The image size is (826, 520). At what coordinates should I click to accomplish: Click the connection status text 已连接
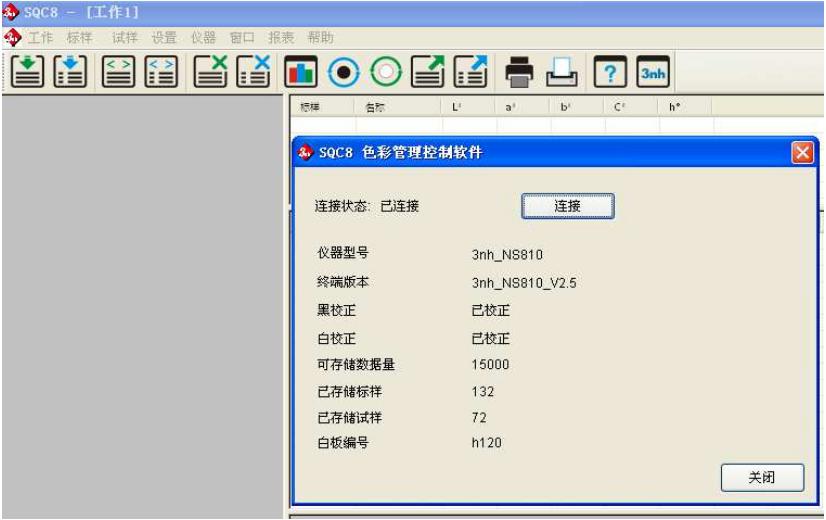click(400, 206)
